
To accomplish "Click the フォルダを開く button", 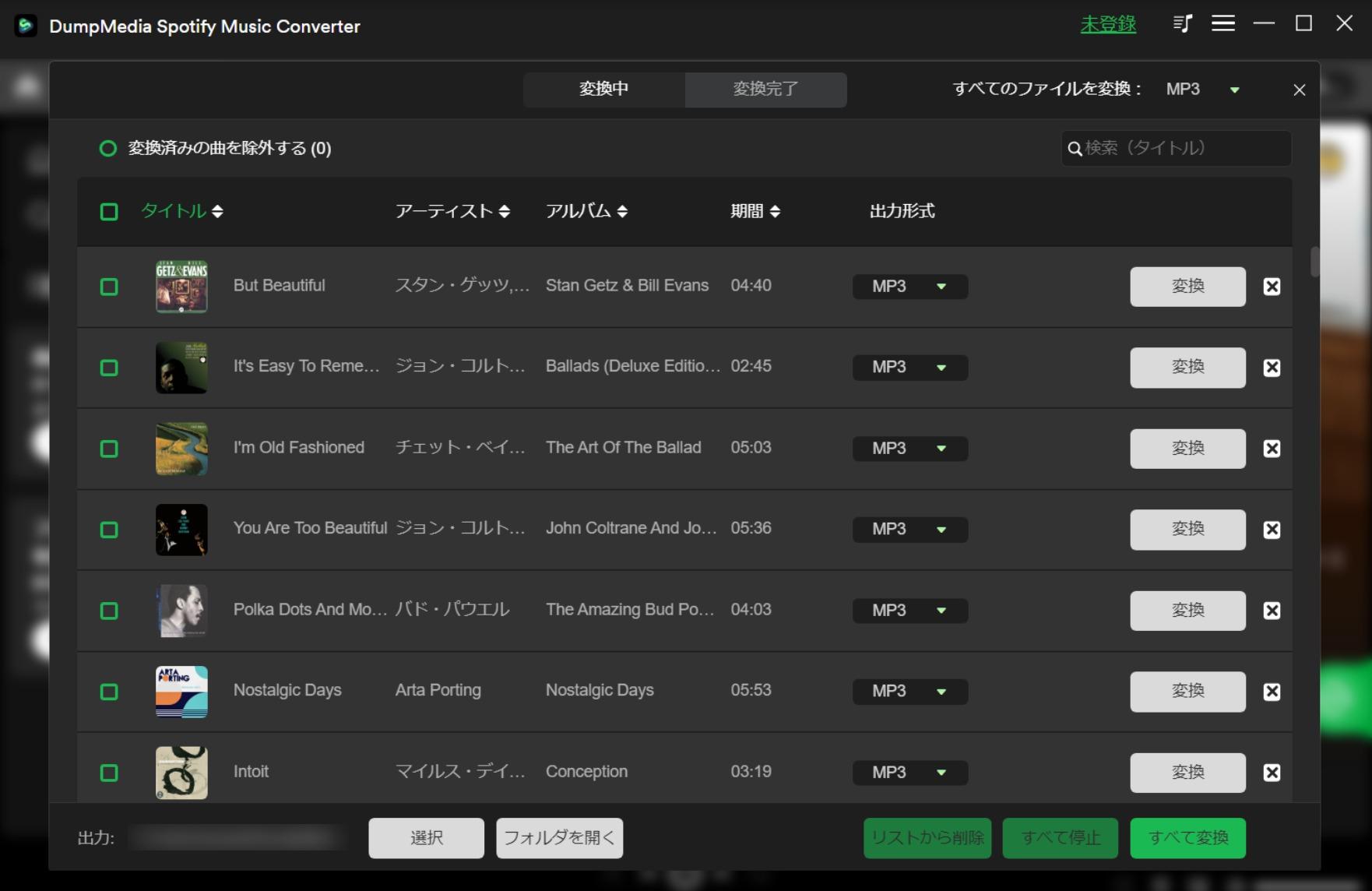I will click(x=559, y=838).
